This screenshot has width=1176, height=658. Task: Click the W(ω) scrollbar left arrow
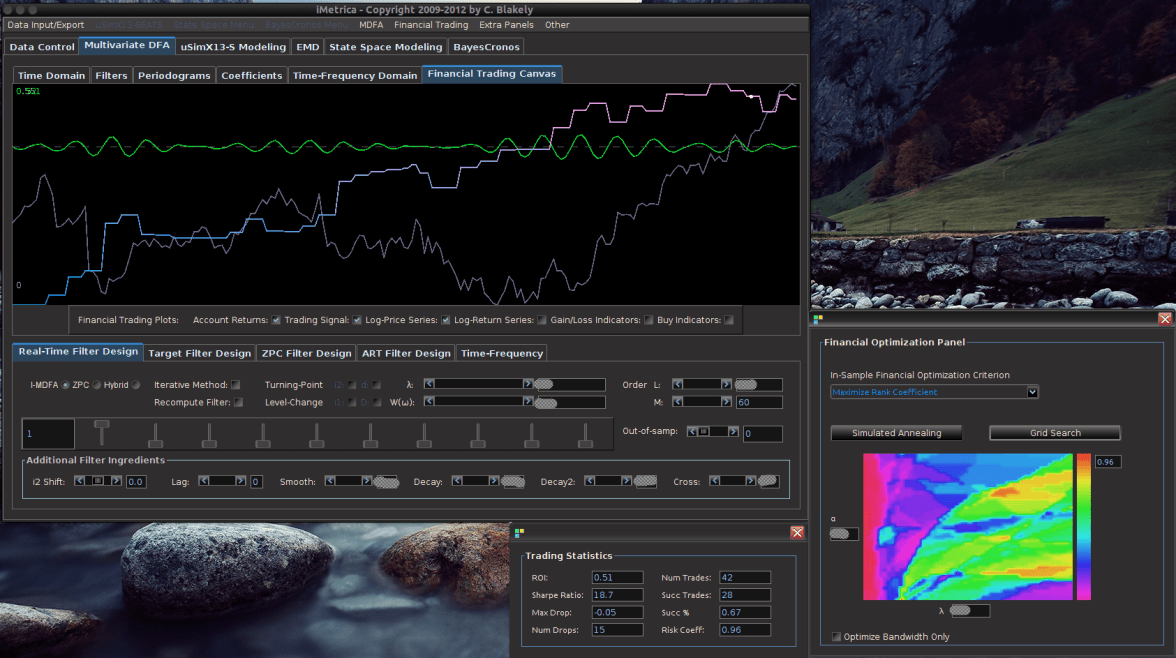pyautogui.click(x=429, y=402)
